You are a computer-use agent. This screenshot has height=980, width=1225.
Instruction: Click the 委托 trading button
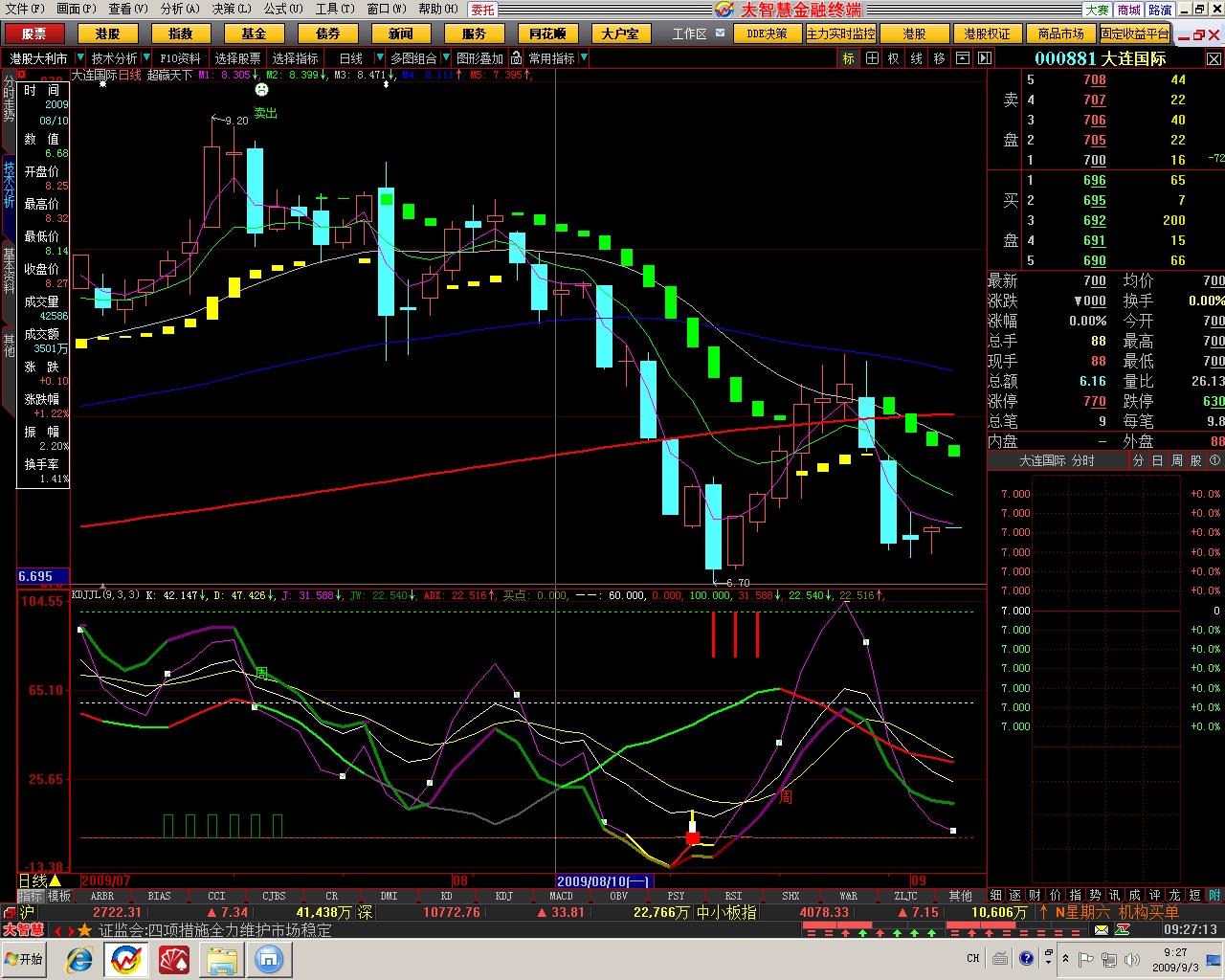[x=483, y=10]
